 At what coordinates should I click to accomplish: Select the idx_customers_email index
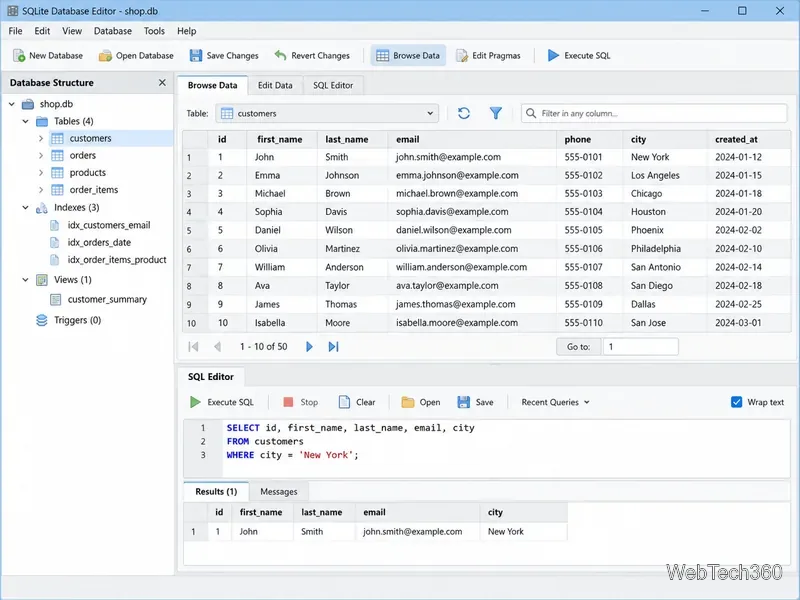[109, 225]
